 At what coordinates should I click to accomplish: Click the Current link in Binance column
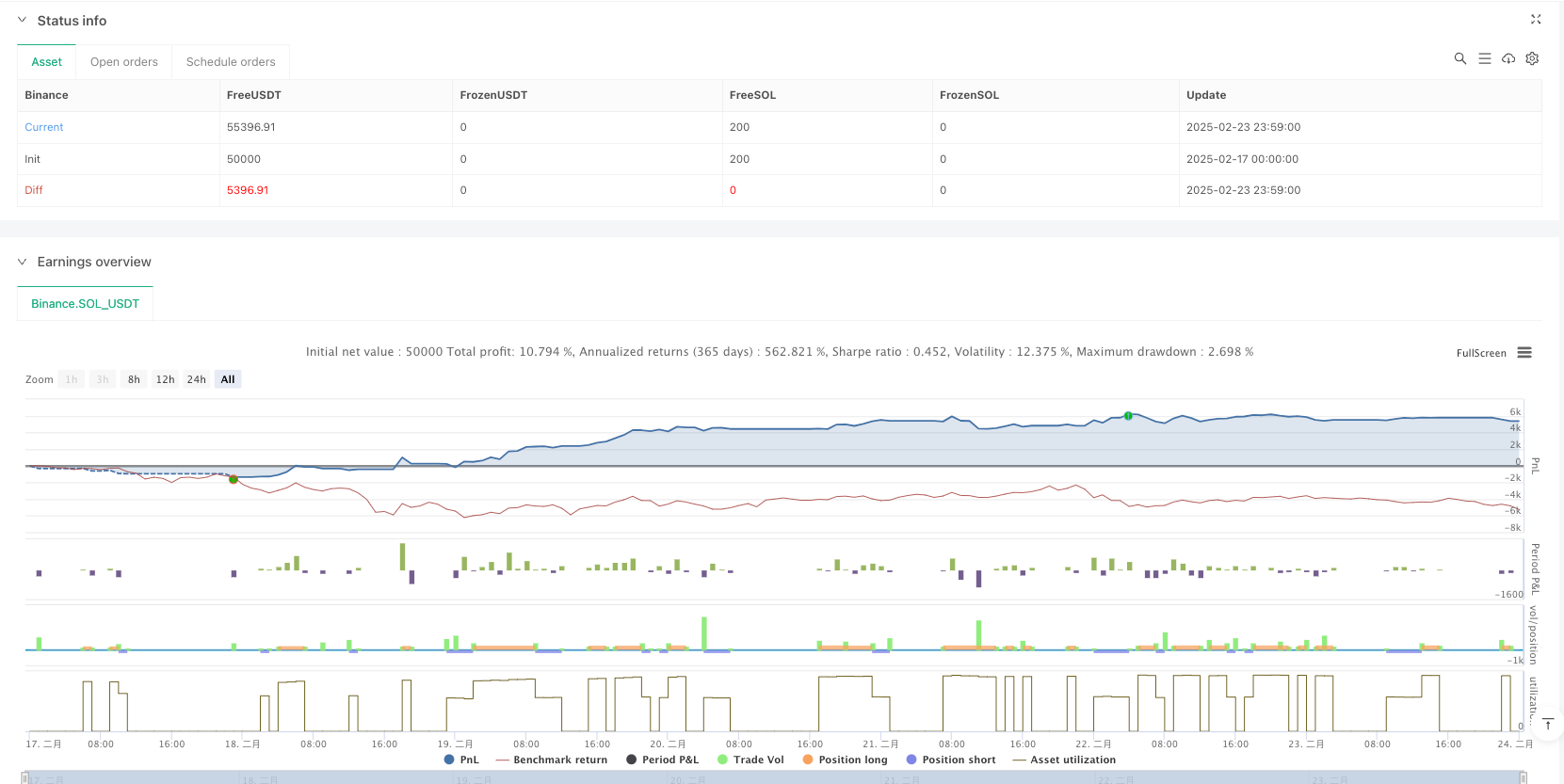[44, 127]
